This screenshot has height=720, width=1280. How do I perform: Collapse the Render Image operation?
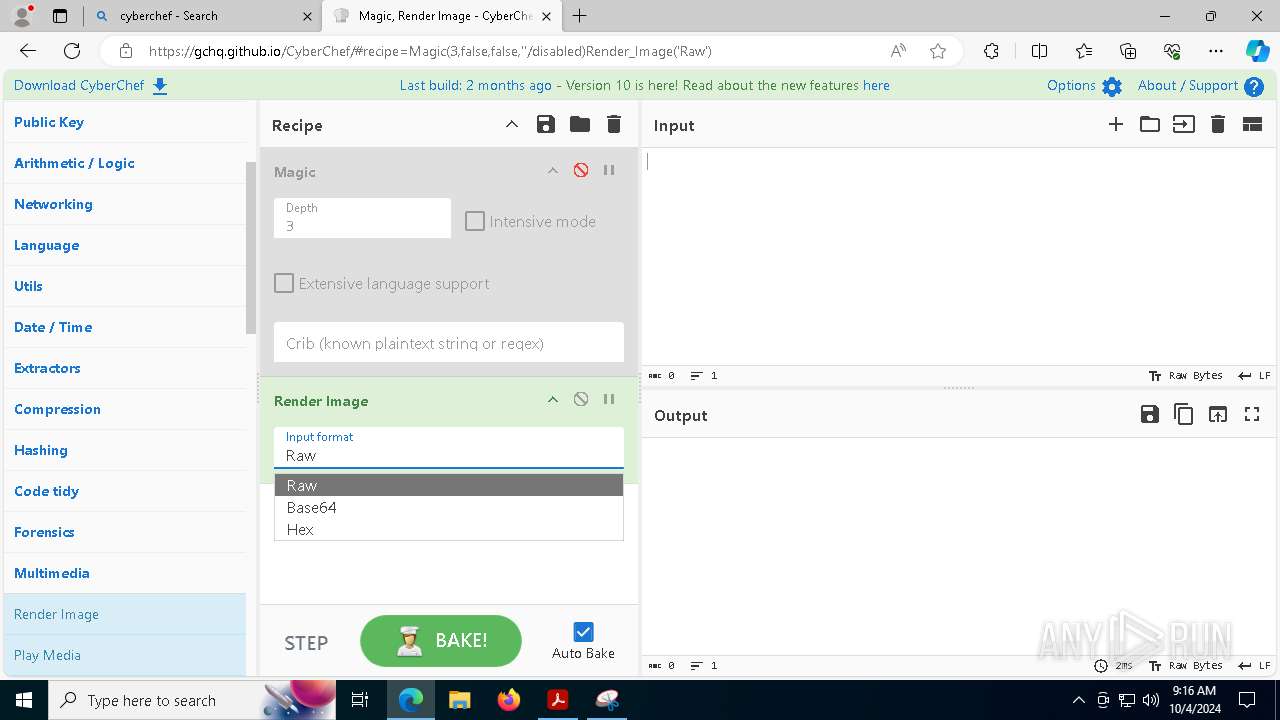tap(552, 400)
